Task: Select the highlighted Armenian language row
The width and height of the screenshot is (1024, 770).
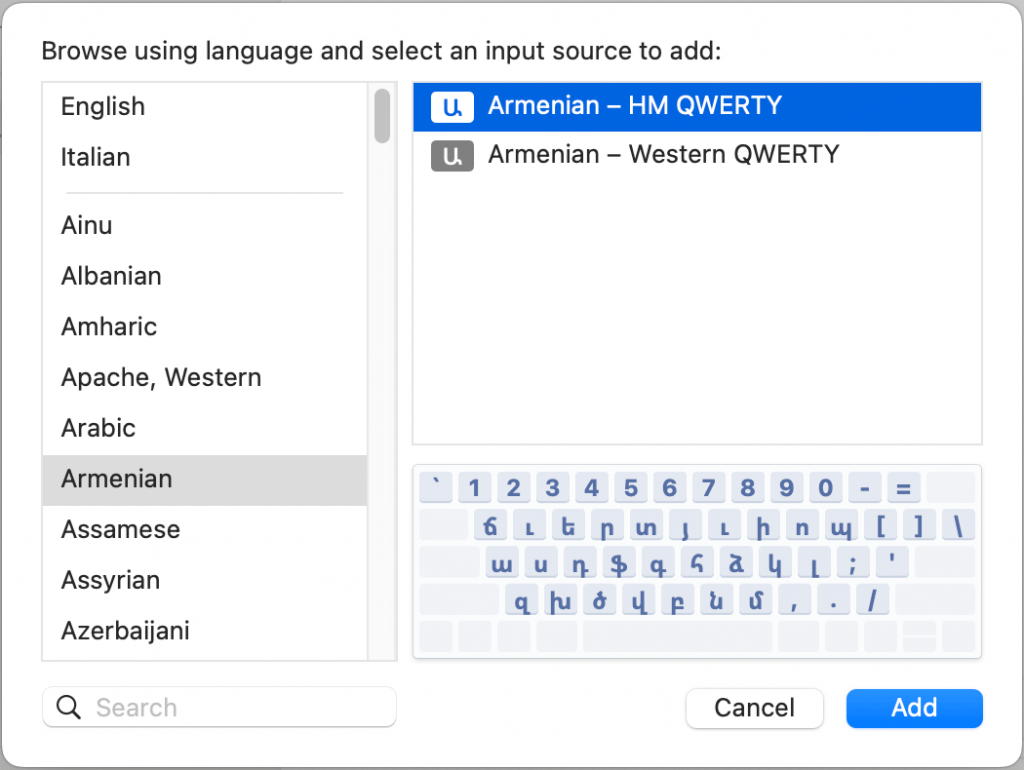Action: pos(204,479)
